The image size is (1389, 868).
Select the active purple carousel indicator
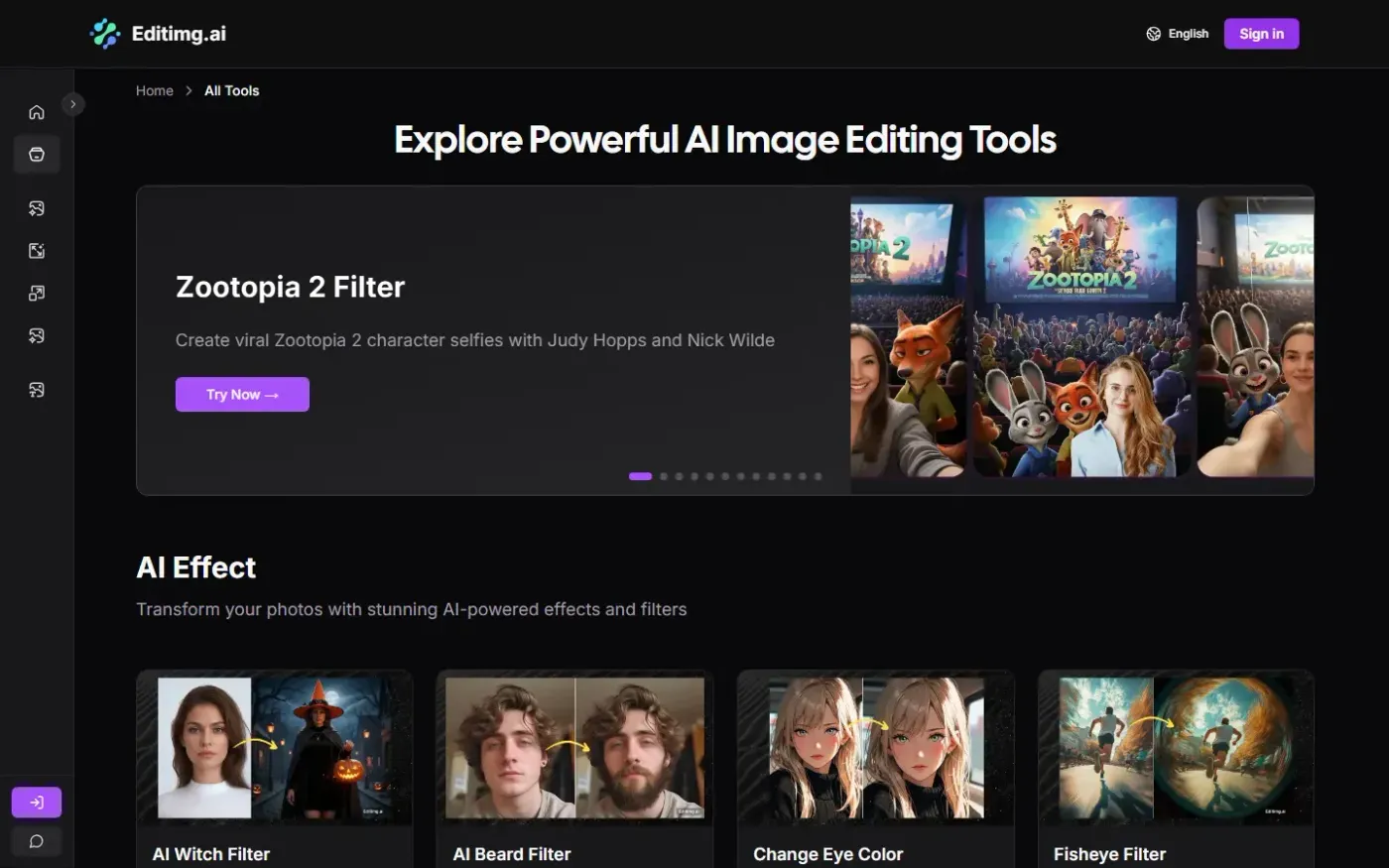click(640, 476)
